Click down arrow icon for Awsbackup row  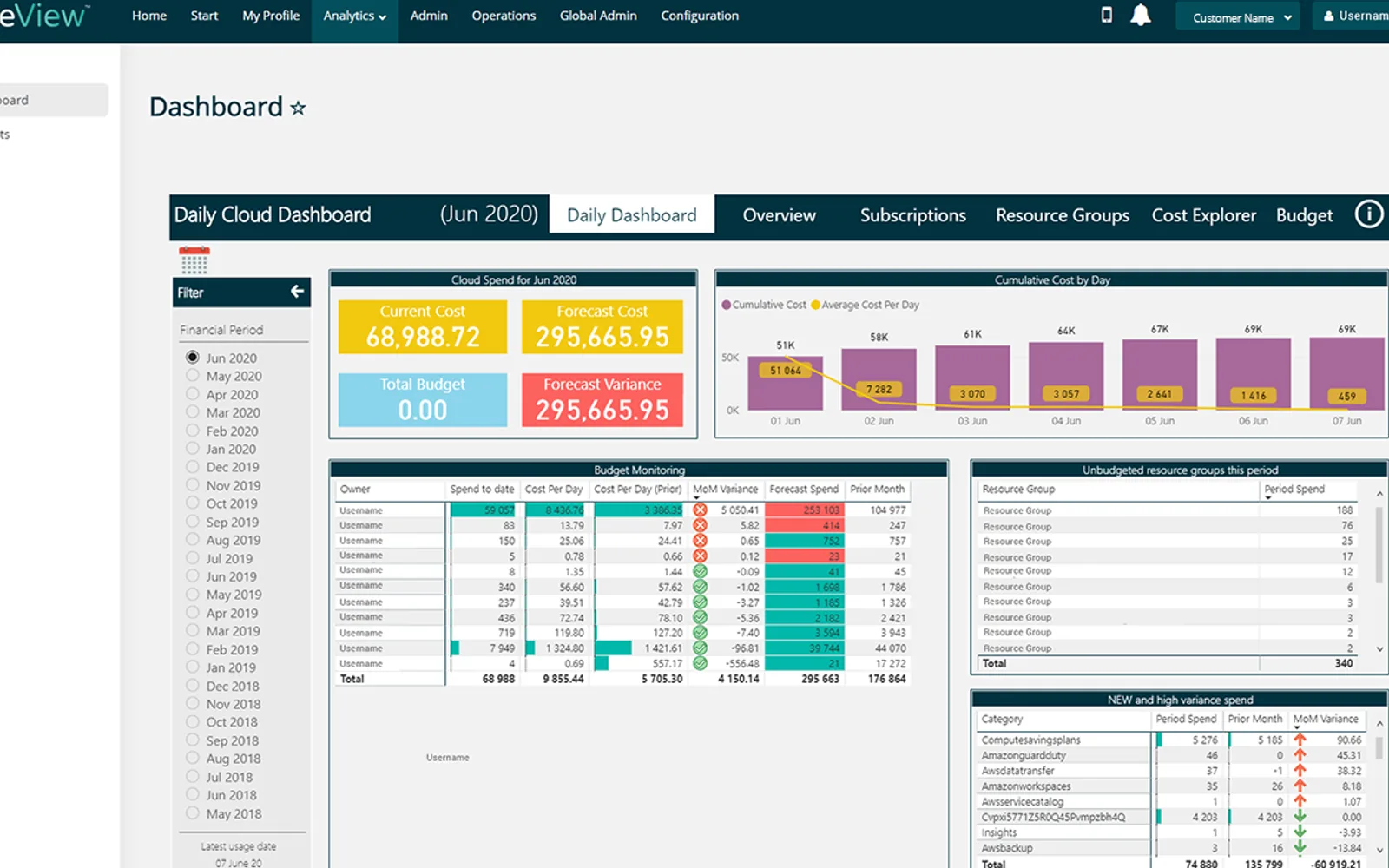(x=1300, y=847)
